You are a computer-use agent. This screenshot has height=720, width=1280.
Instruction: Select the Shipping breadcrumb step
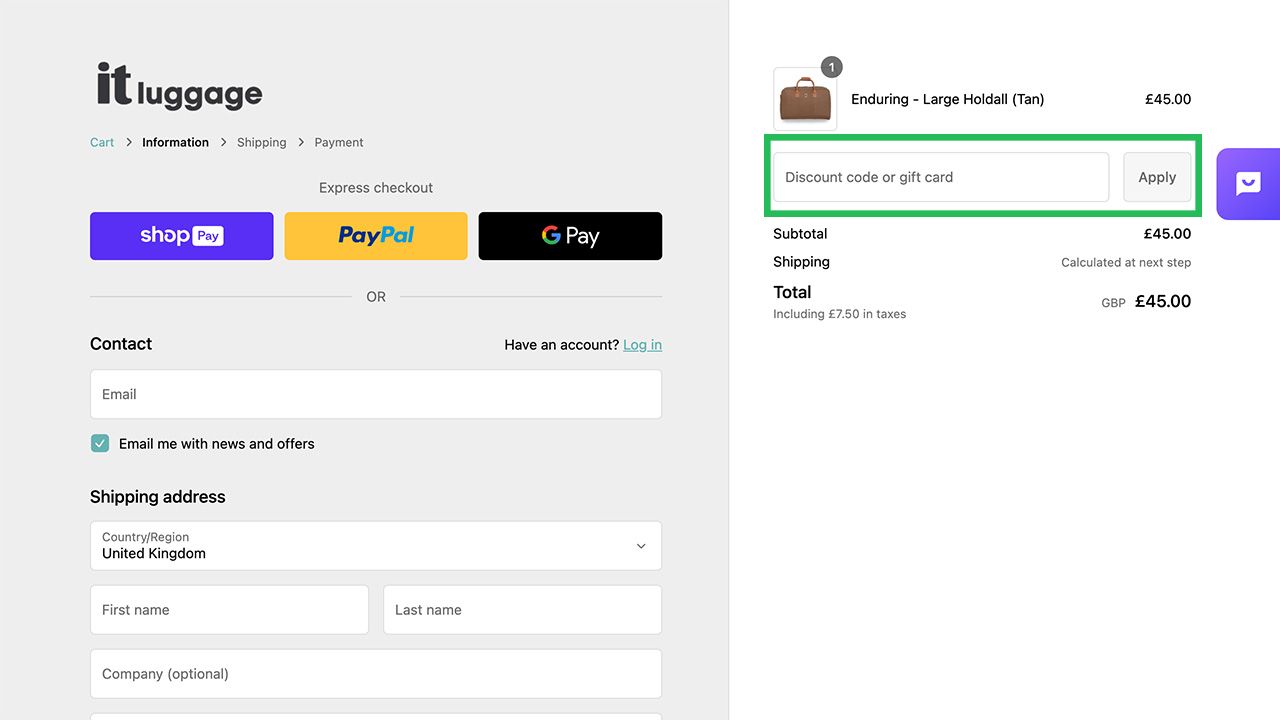click(x=261, y=142)
